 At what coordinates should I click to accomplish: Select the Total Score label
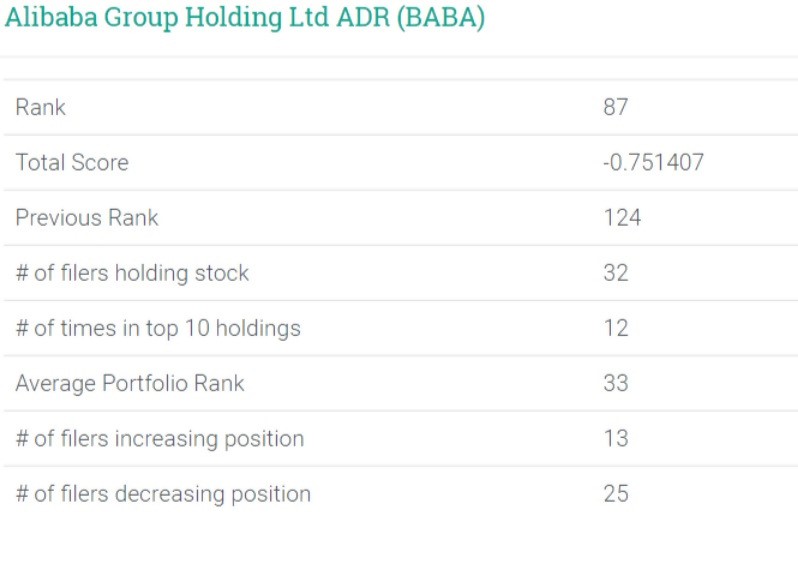coord(72,162)
